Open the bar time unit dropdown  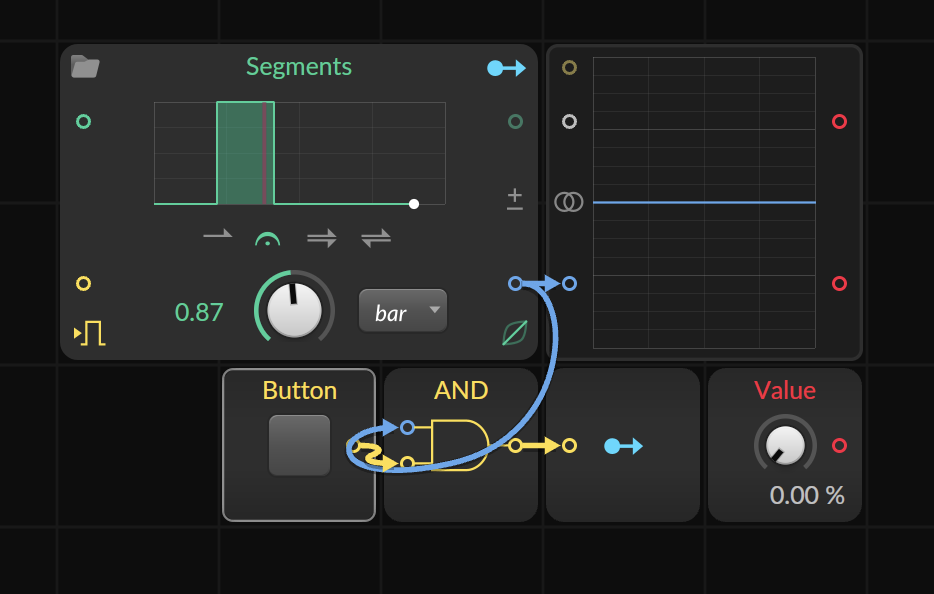point(403,311)
